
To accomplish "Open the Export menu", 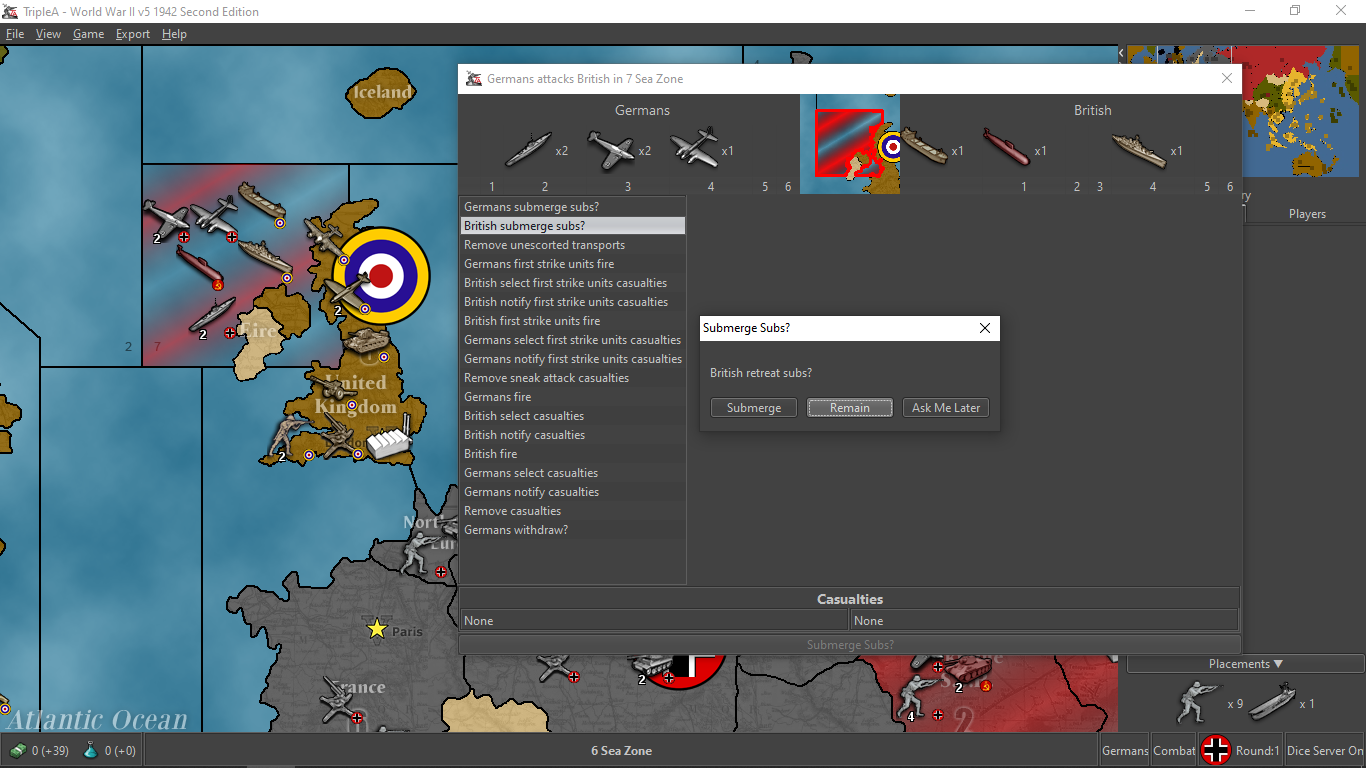I will (132, 33).
